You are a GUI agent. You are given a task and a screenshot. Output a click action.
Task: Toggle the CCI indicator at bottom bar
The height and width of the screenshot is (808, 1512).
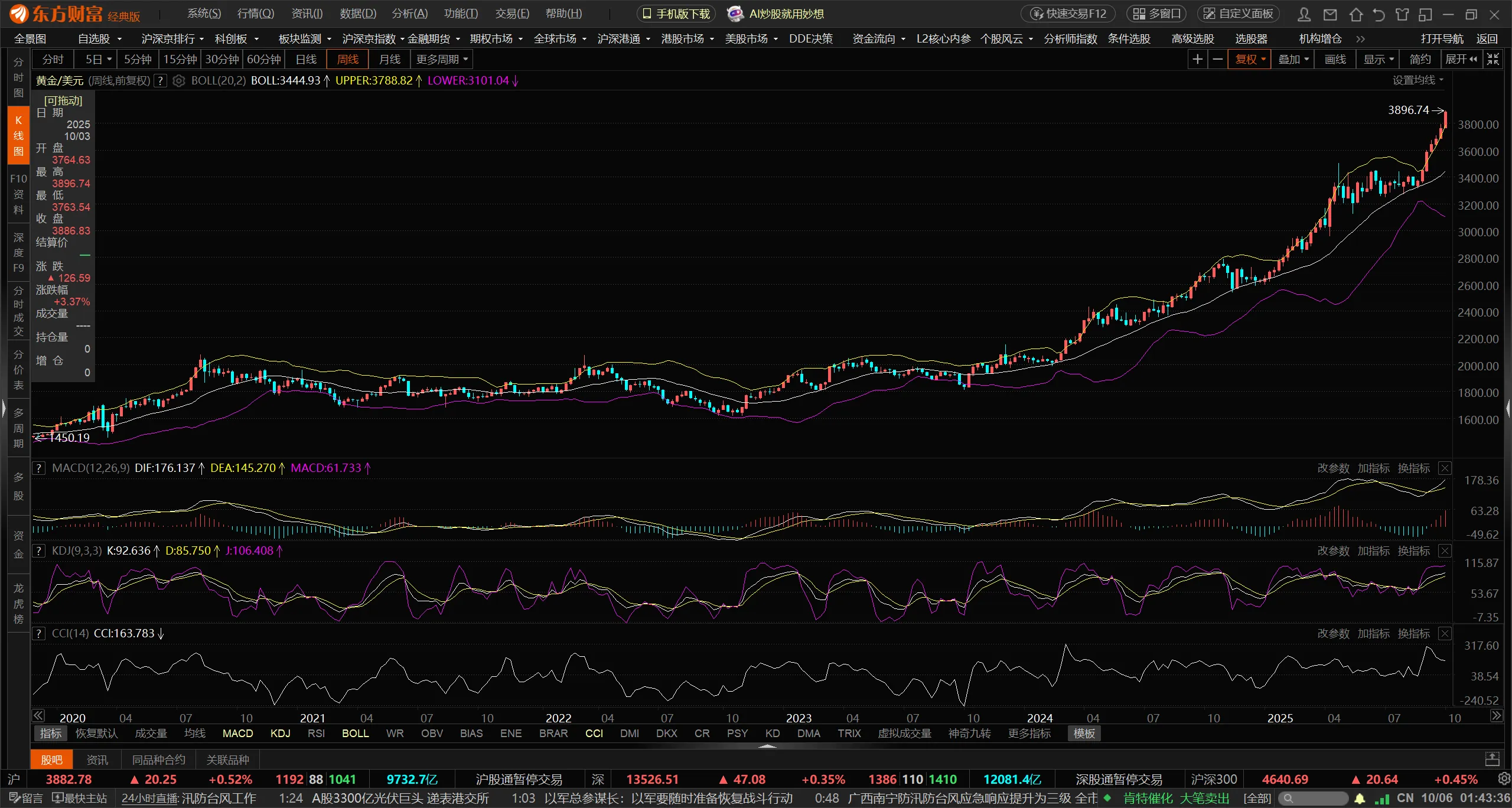click(594, 733)
